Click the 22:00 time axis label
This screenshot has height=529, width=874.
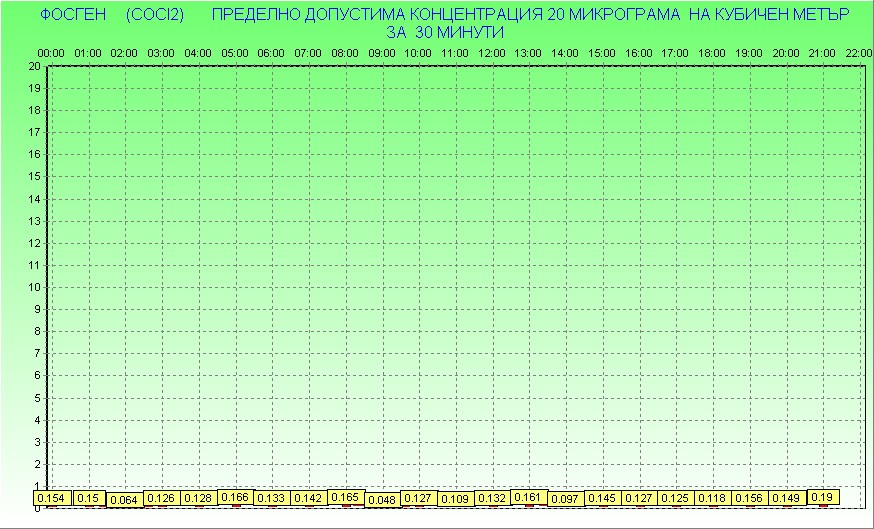858,53
